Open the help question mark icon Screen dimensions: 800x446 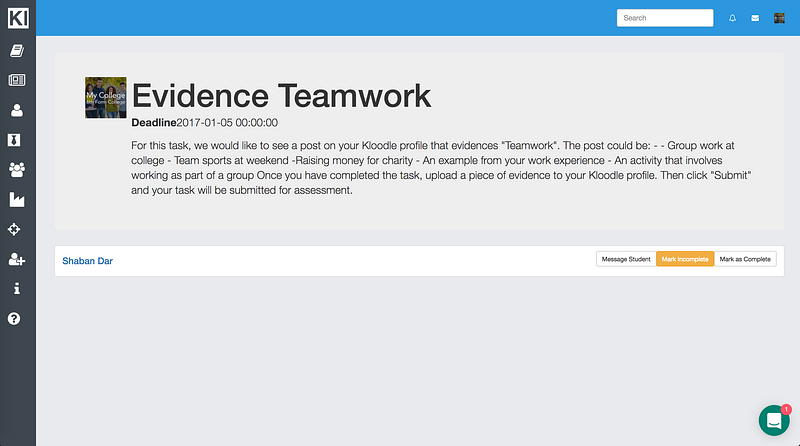tap(14, 318)
